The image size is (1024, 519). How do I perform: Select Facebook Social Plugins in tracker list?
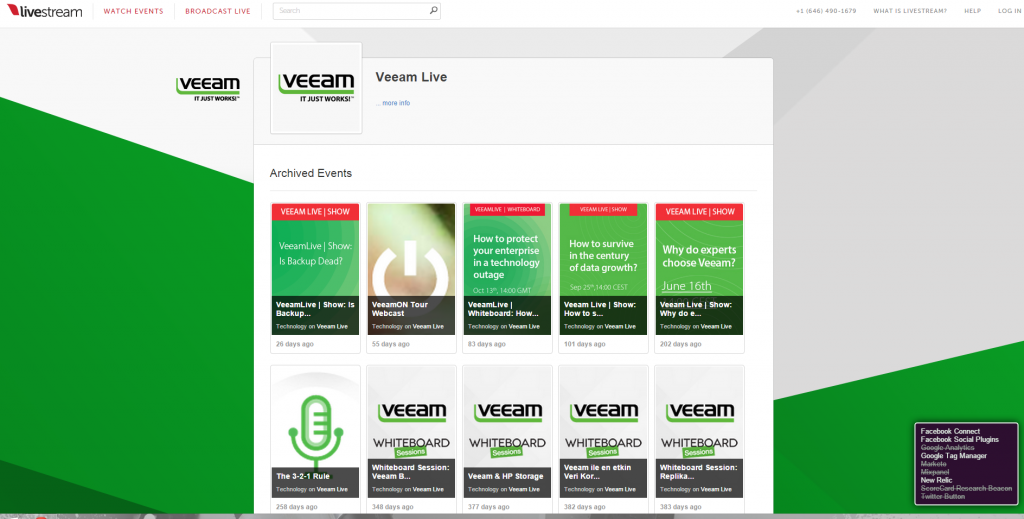coord(959,439)
